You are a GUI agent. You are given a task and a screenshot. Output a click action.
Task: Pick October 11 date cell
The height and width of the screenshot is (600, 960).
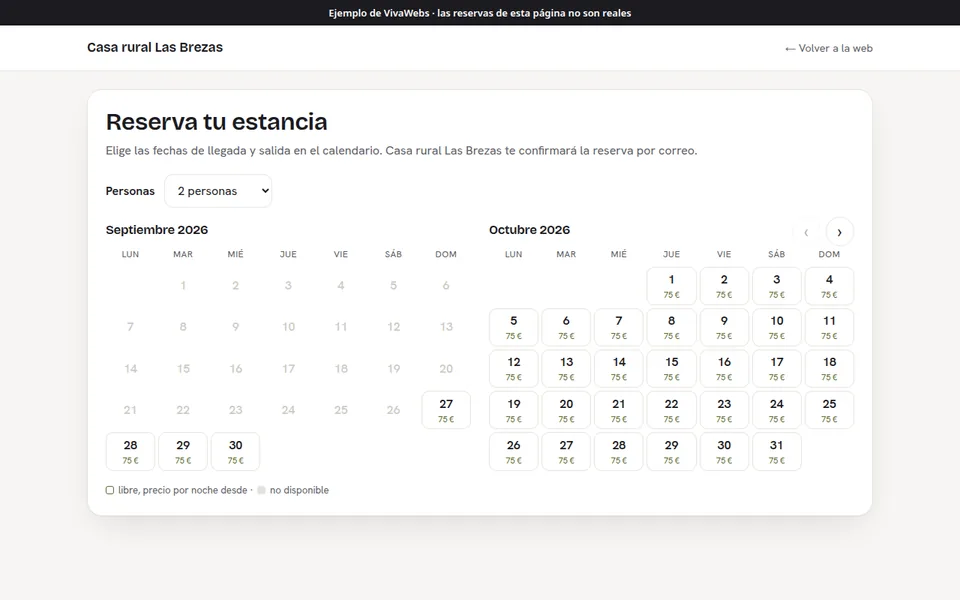[x=830, y=328]
